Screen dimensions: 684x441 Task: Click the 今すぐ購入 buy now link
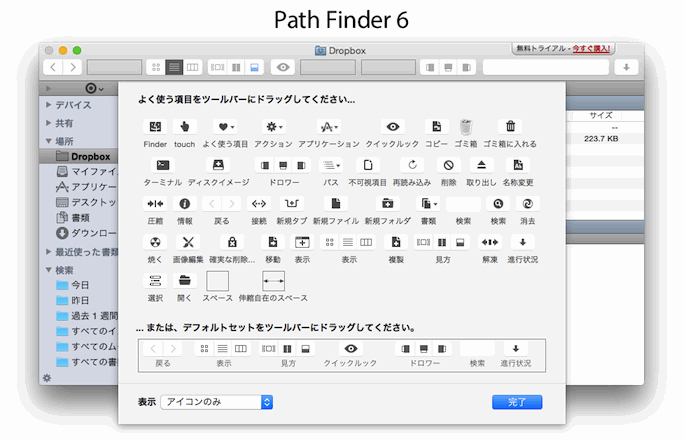point(591,48)
